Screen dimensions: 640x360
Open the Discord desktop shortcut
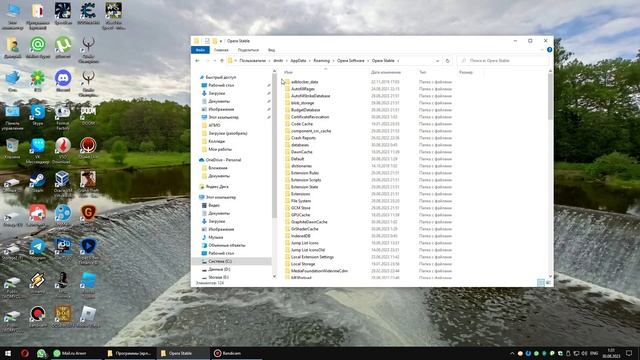pos(63,81)
